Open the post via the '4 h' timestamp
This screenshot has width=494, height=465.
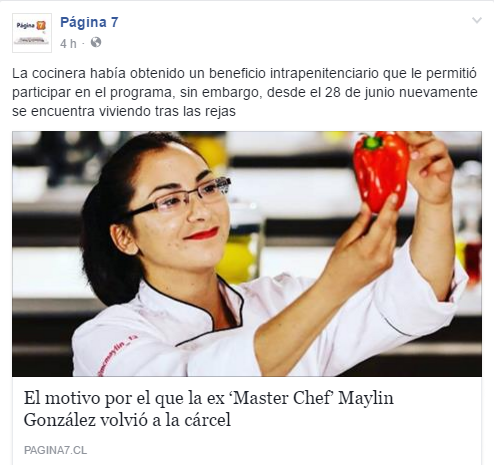(68, 43)
